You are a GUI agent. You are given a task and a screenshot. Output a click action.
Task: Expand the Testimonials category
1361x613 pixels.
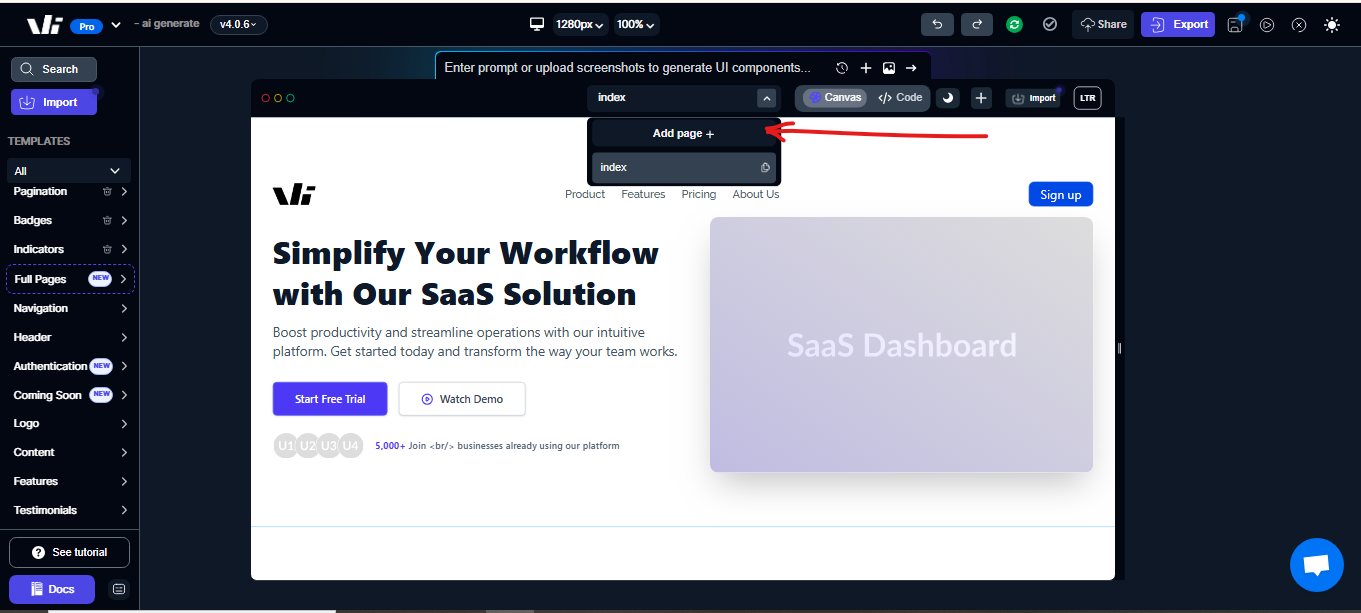pos(70,510)
